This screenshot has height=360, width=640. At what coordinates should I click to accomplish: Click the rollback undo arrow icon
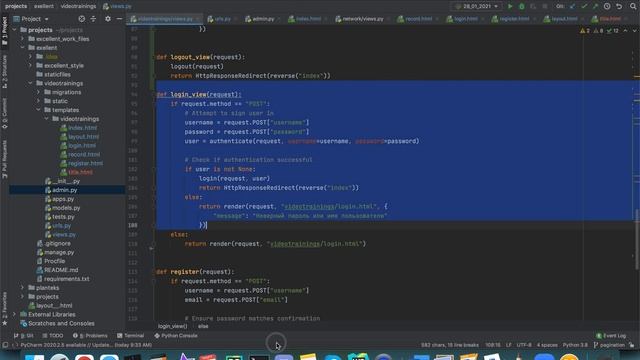(x=619, y=6)
